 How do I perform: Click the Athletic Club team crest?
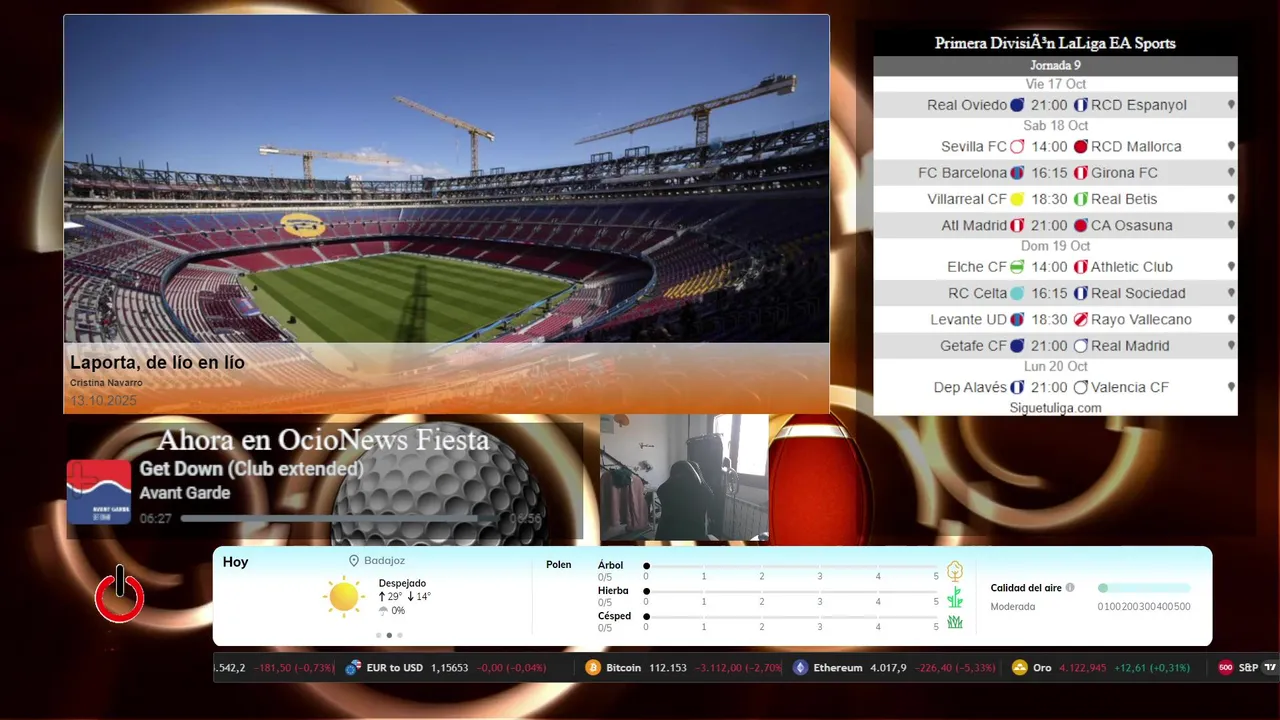[x=1081, y=267]
